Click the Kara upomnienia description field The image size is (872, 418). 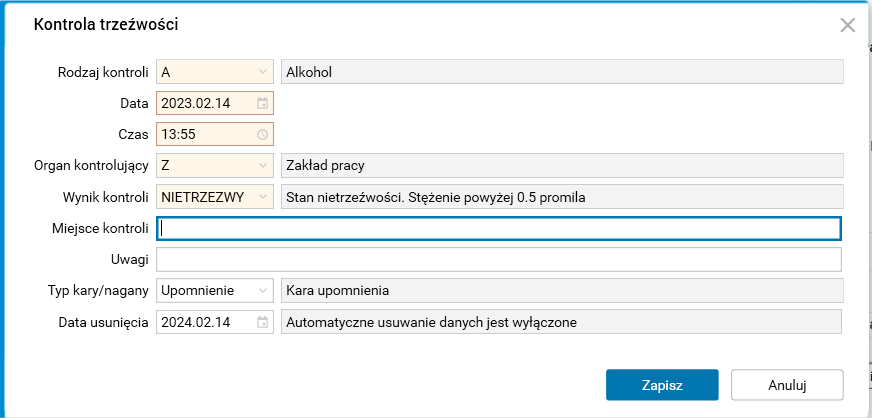point(562,290)
